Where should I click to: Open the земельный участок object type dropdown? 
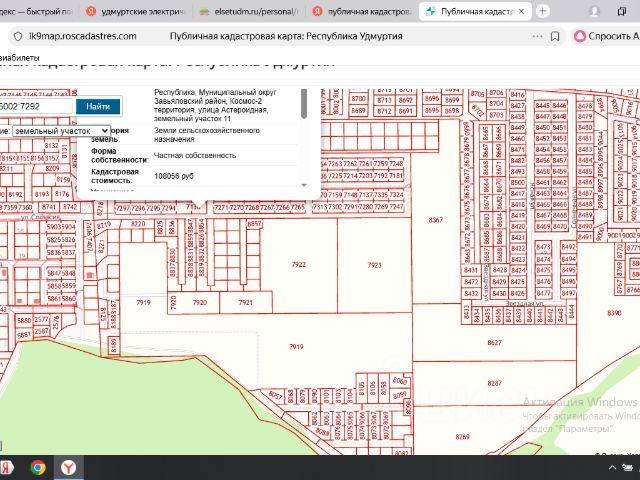(61, 131)
